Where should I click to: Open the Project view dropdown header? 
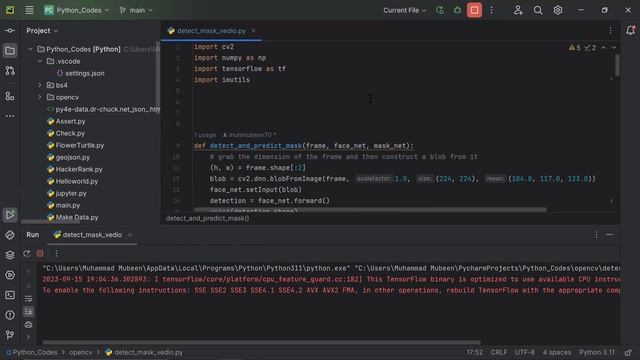click(42, 31)
